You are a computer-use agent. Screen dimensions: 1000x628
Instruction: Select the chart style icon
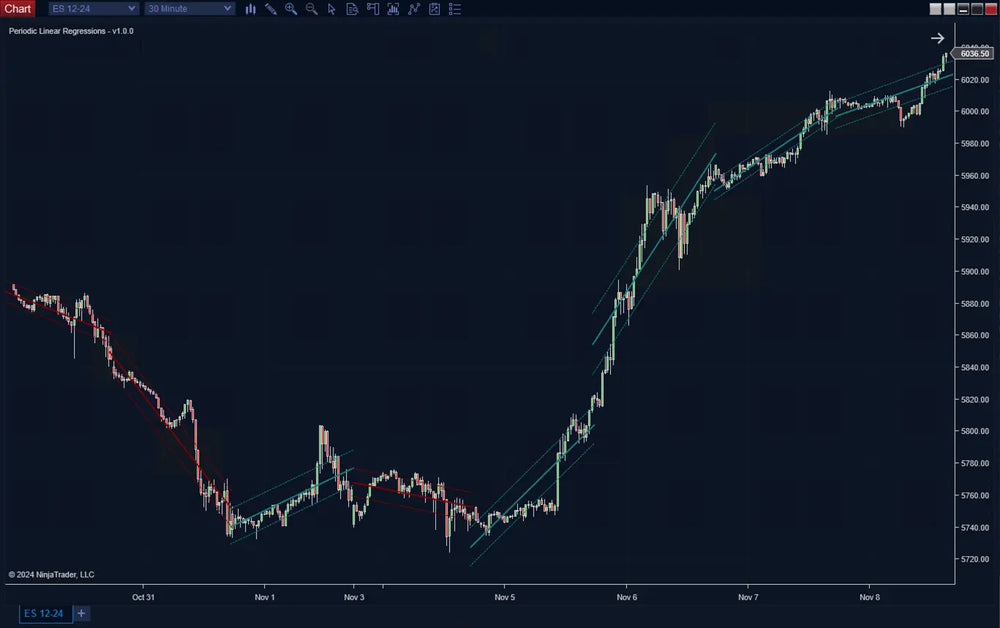click(251, 9)
